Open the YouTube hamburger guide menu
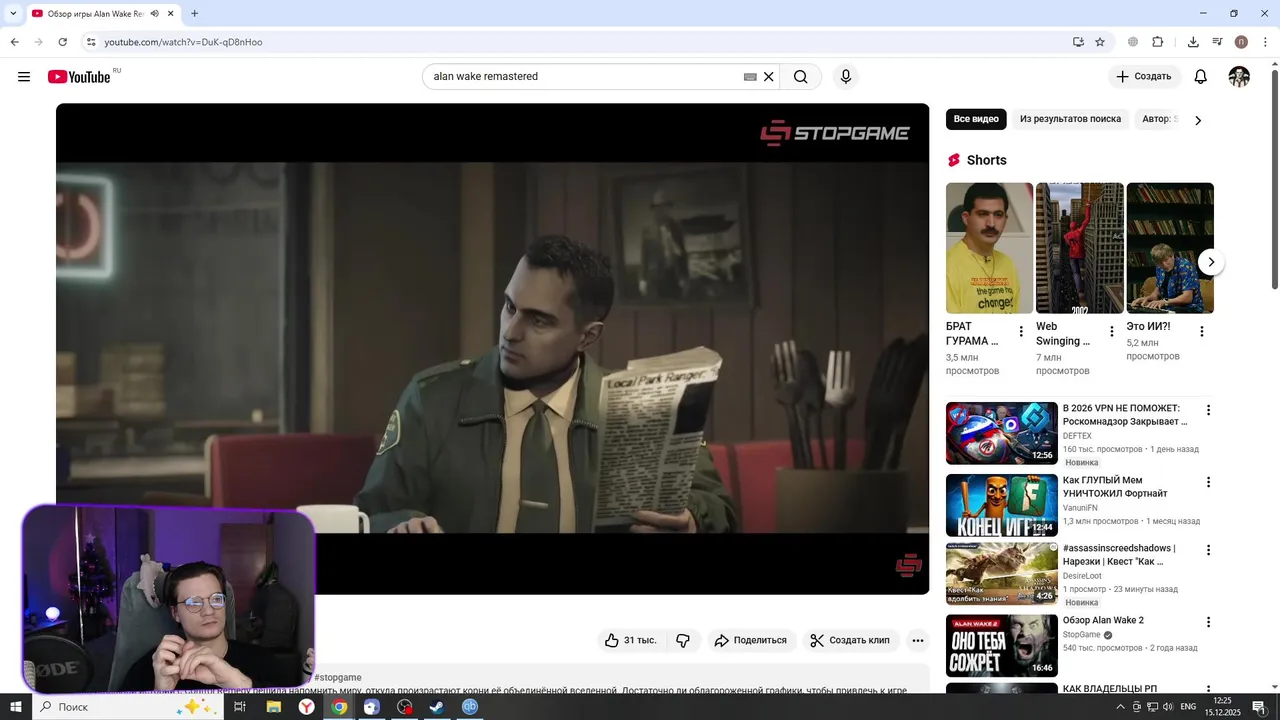This screenshot has width=1280, height=720. click(x=24, y=77)
